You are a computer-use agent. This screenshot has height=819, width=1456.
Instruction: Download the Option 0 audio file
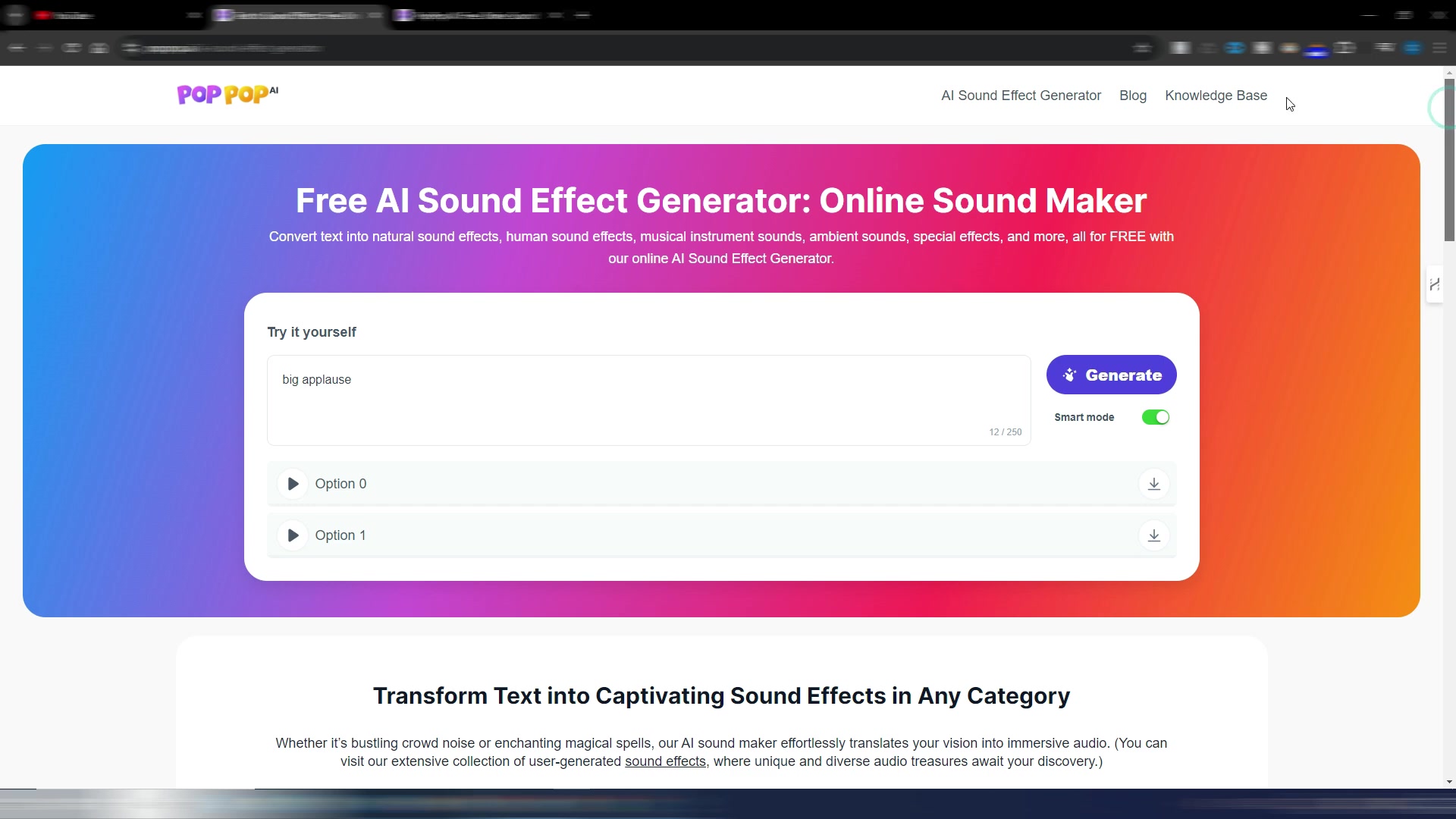click(1153, 484)
